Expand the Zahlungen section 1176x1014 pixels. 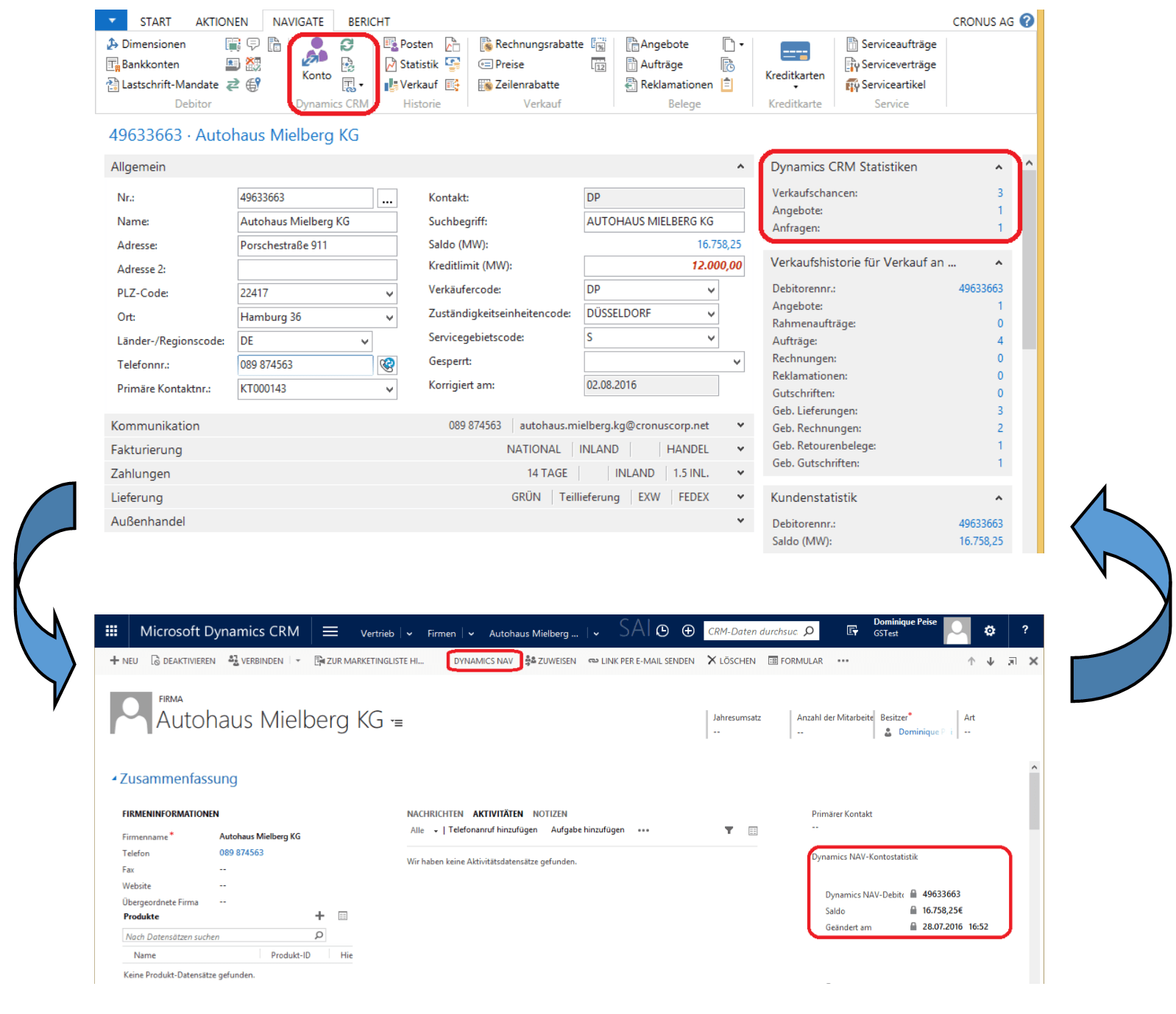point(740,473)
